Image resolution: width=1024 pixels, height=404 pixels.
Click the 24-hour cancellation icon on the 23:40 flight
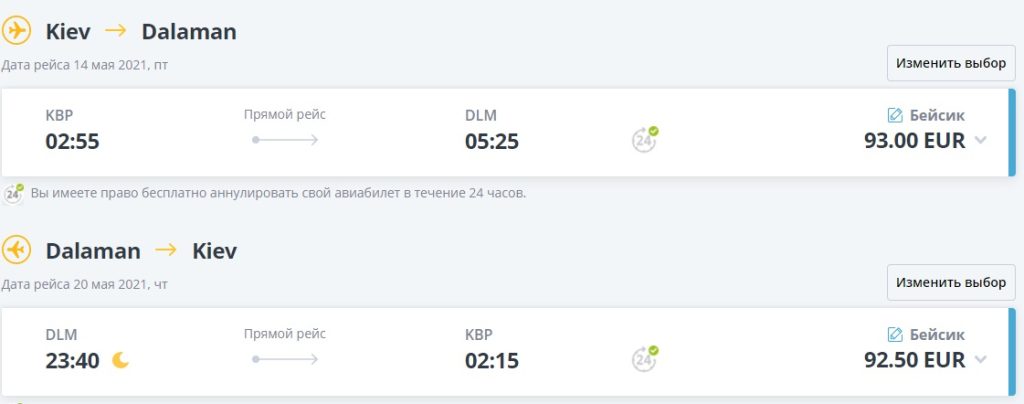(x=645, y=358)
